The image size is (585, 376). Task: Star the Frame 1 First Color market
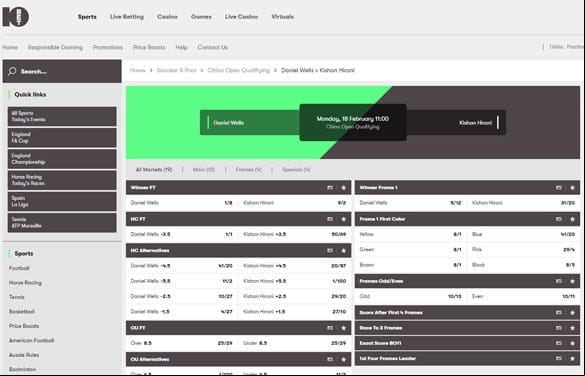(x=572, y=219)
